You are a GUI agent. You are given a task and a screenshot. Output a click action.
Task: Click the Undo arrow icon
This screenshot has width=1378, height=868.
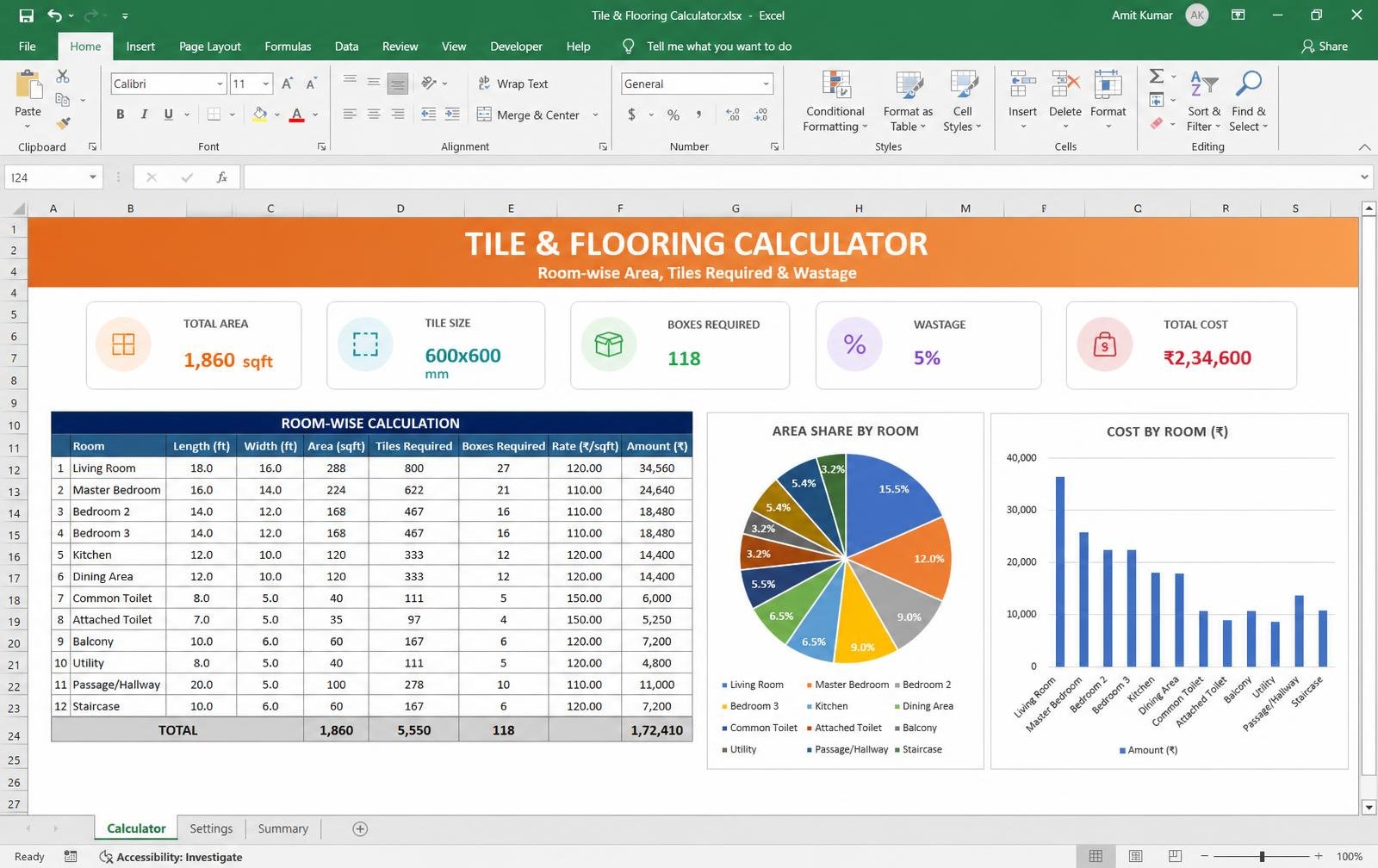[55, 15]
